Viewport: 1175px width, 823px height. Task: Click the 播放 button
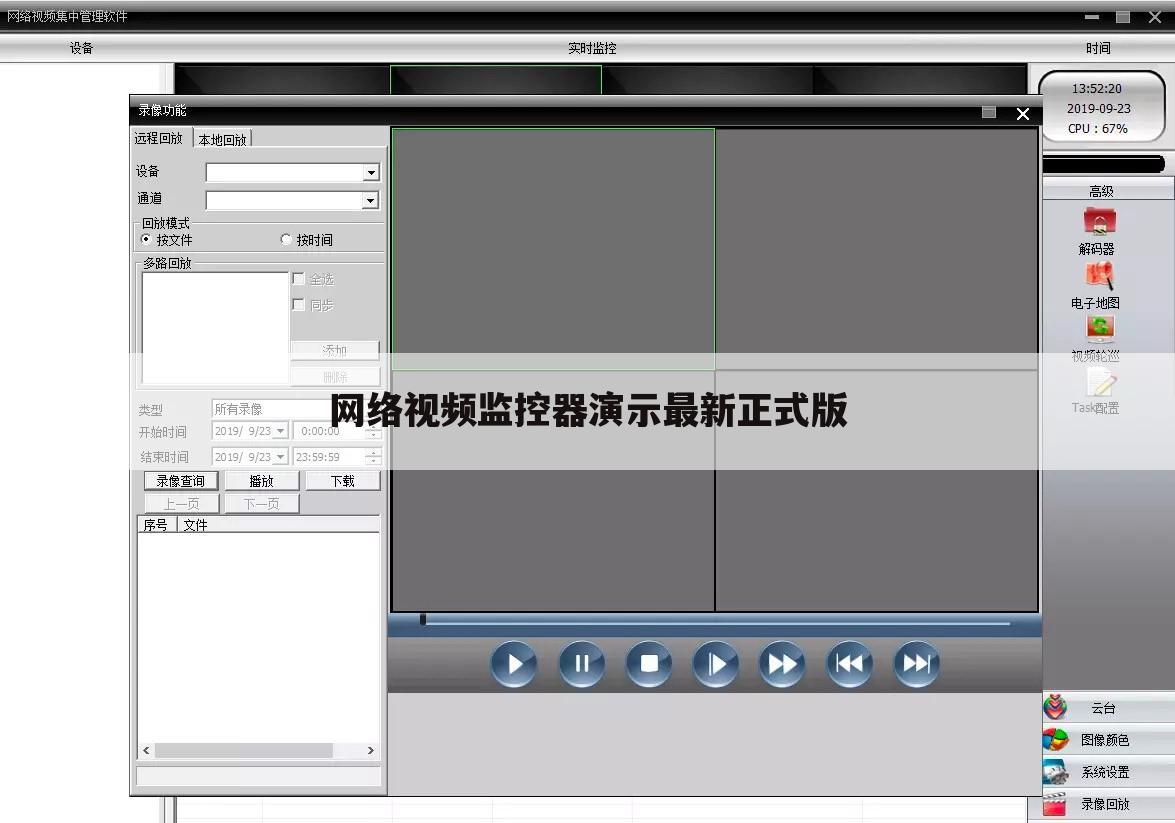pos(262,480)
